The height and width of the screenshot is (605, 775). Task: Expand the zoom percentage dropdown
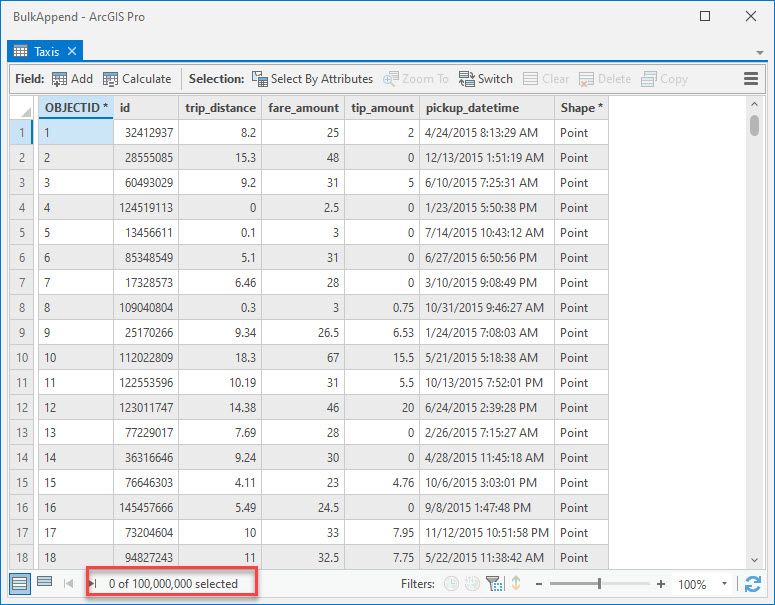(725, 584)
